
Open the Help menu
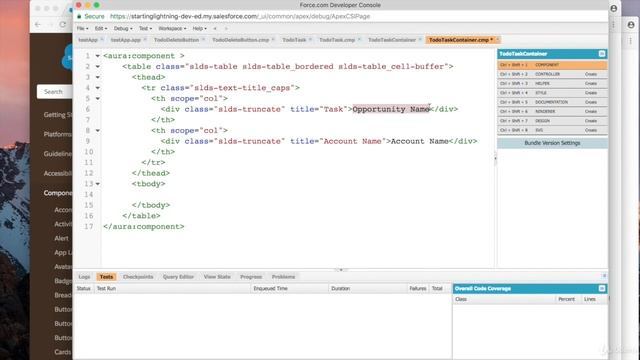pos(200,29)
